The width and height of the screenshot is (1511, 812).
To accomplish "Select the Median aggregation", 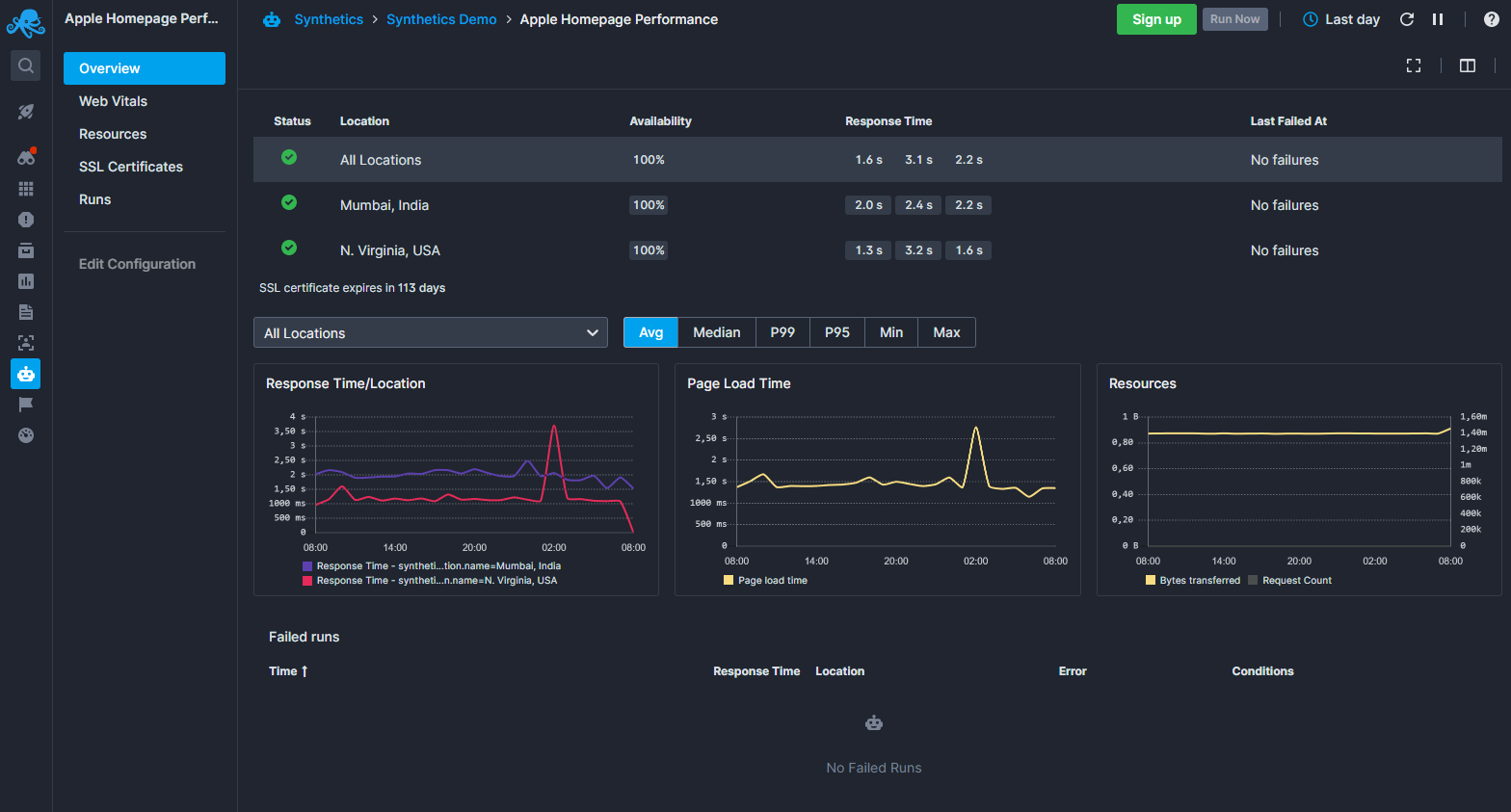I will pos(717,332).
